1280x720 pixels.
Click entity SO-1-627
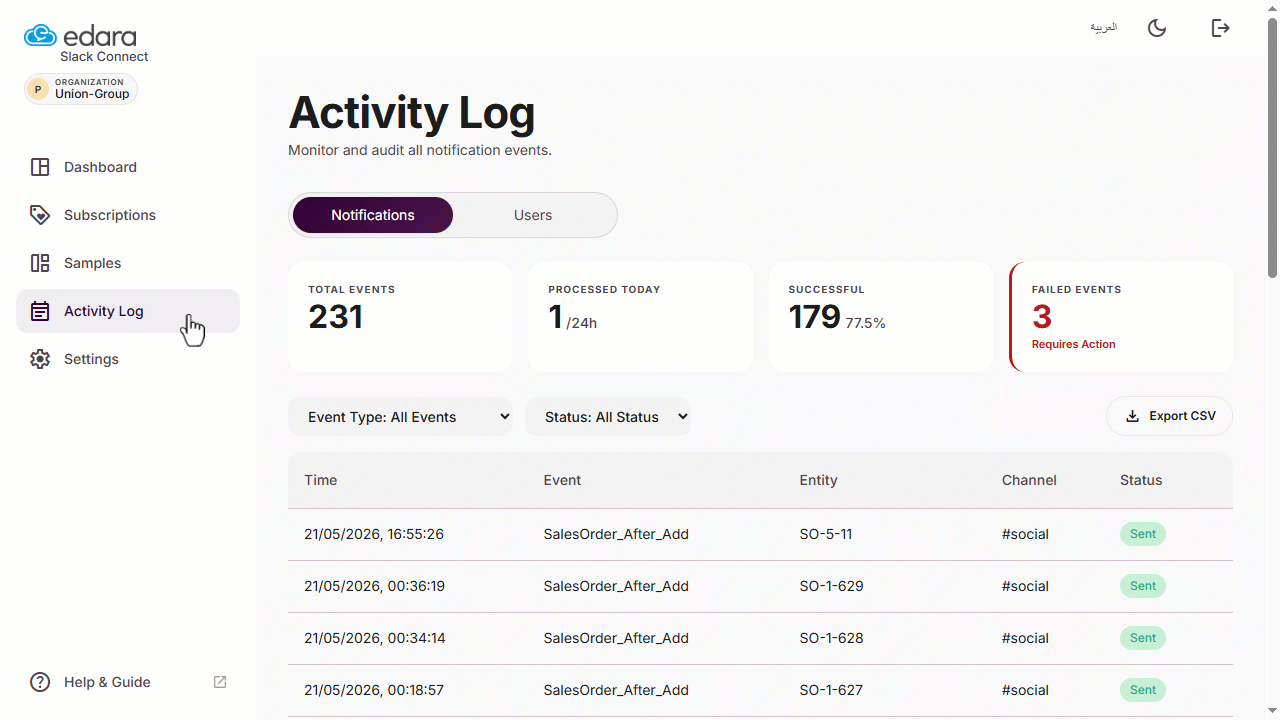(x=831, y=690)
